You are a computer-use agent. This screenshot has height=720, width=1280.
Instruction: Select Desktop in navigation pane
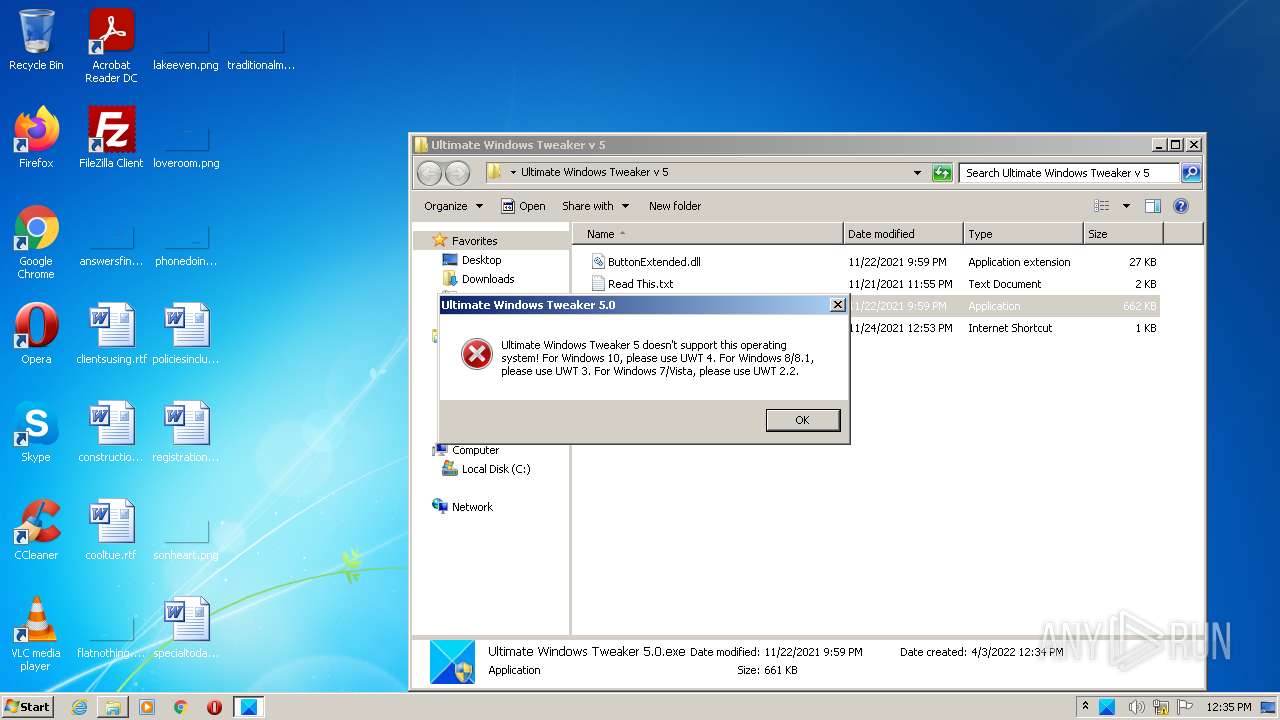481,260
